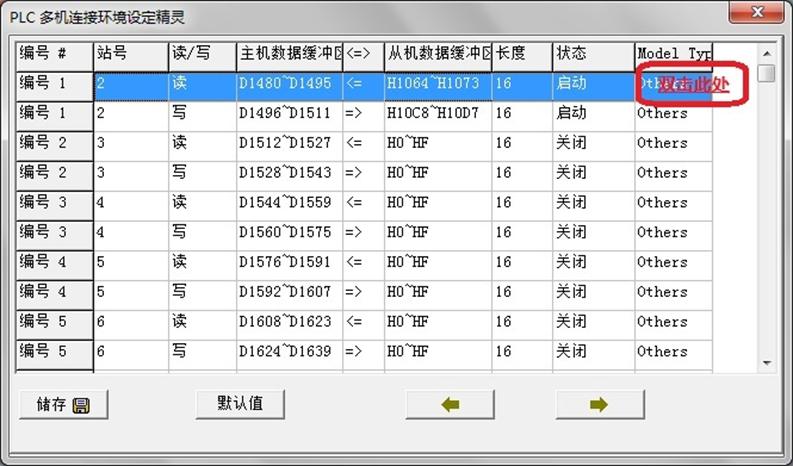Click the 状态 column header
Screen dimensions: 793x466
click(593, 57)
